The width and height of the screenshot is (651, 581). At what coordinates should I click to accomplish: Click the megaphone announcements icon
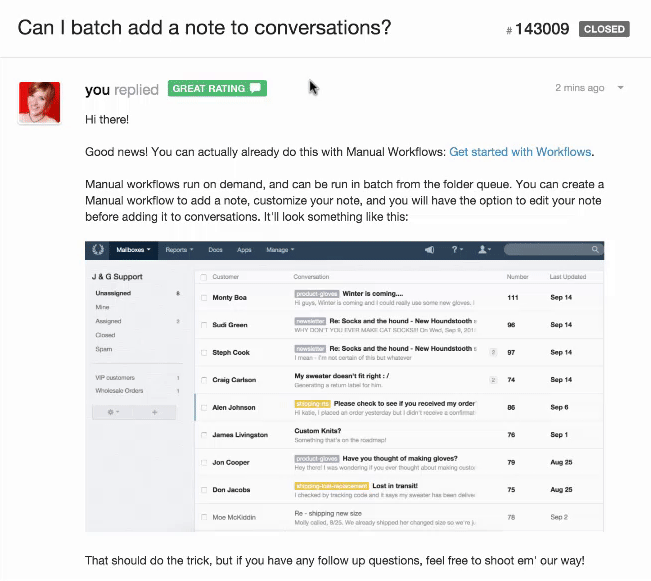point(429,250)
